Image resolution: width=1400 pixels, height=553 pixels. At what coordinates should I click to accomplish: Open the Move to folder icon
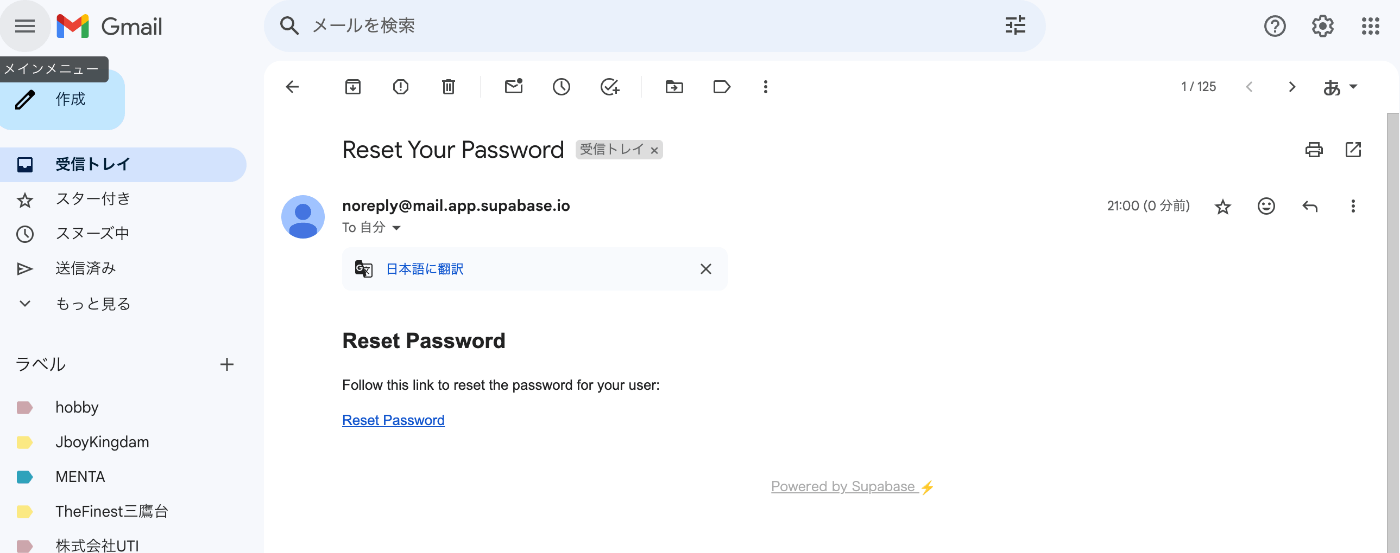pyautogui.click(x=675, y=87)
